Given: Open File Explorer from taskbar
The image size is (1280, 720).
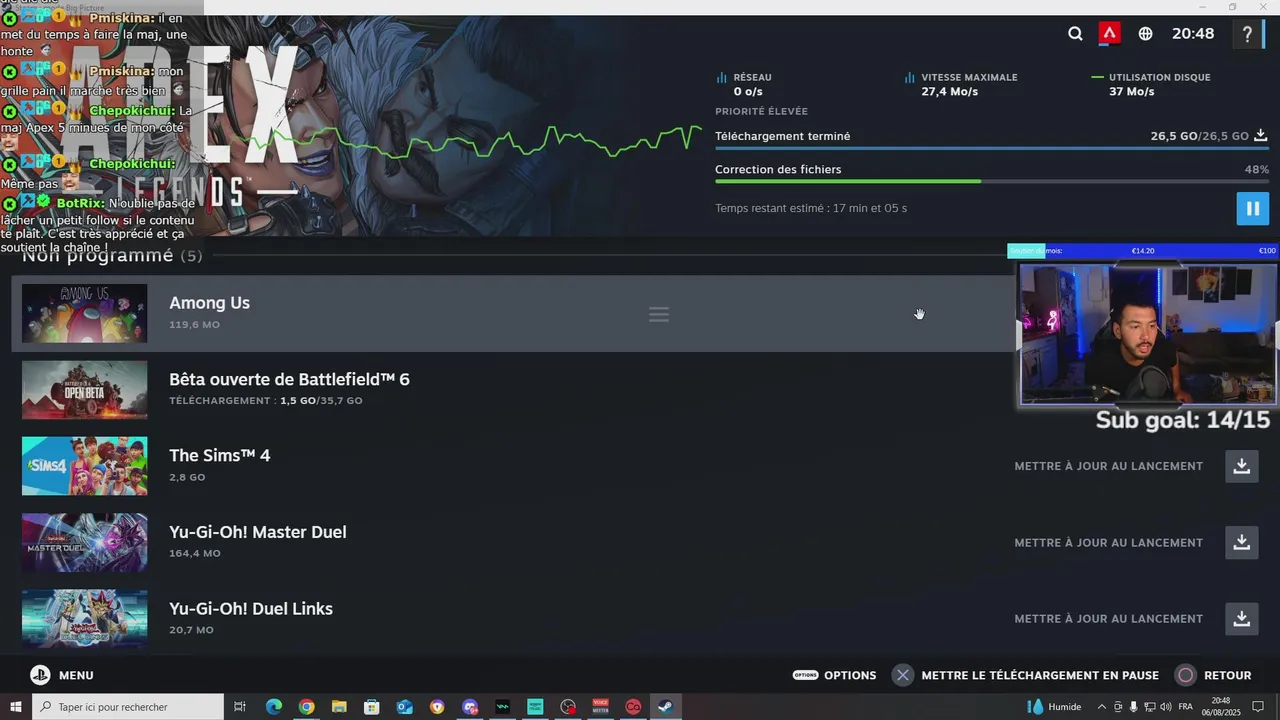Looking at the screenshot, I should pyautogui.click(x=339, y=707).
